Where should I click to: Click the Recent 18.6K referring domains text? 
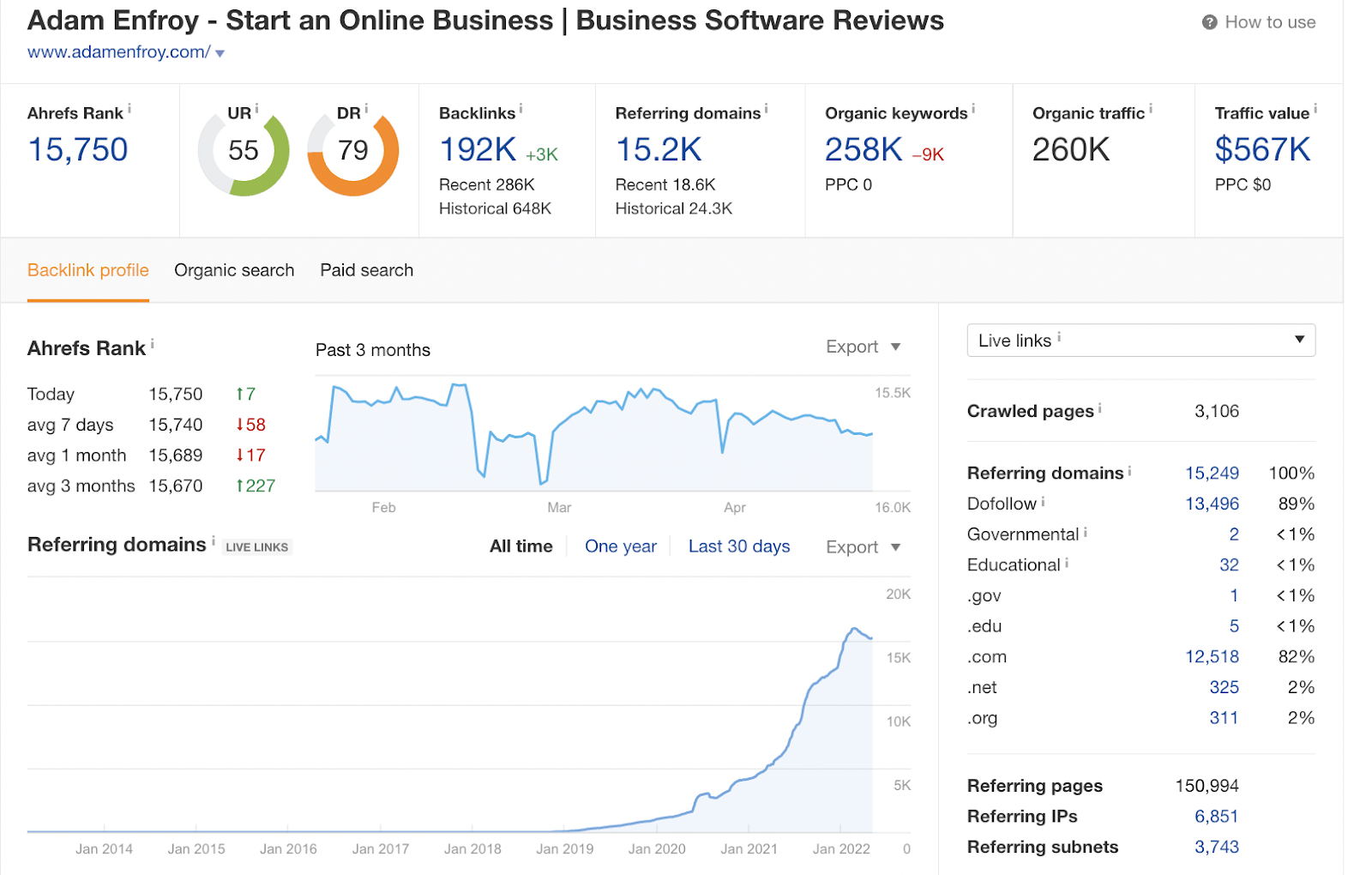[665, 185]
